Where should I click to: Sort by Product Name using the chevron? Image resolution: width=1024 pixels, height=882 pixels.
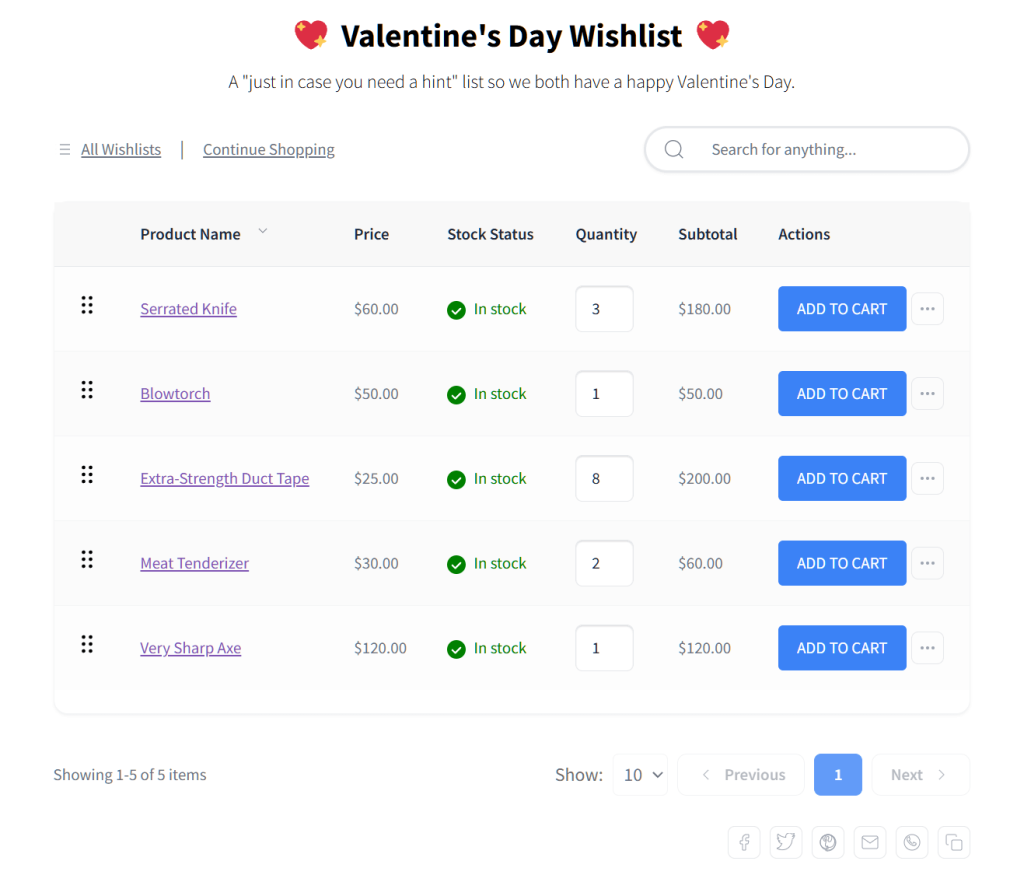262,231
